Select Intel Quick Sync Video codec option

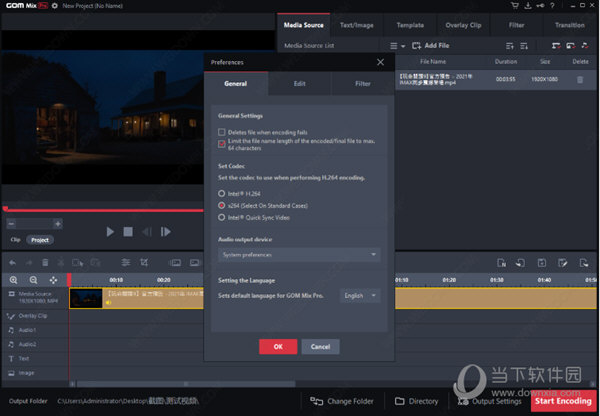(x=222, y=217)
